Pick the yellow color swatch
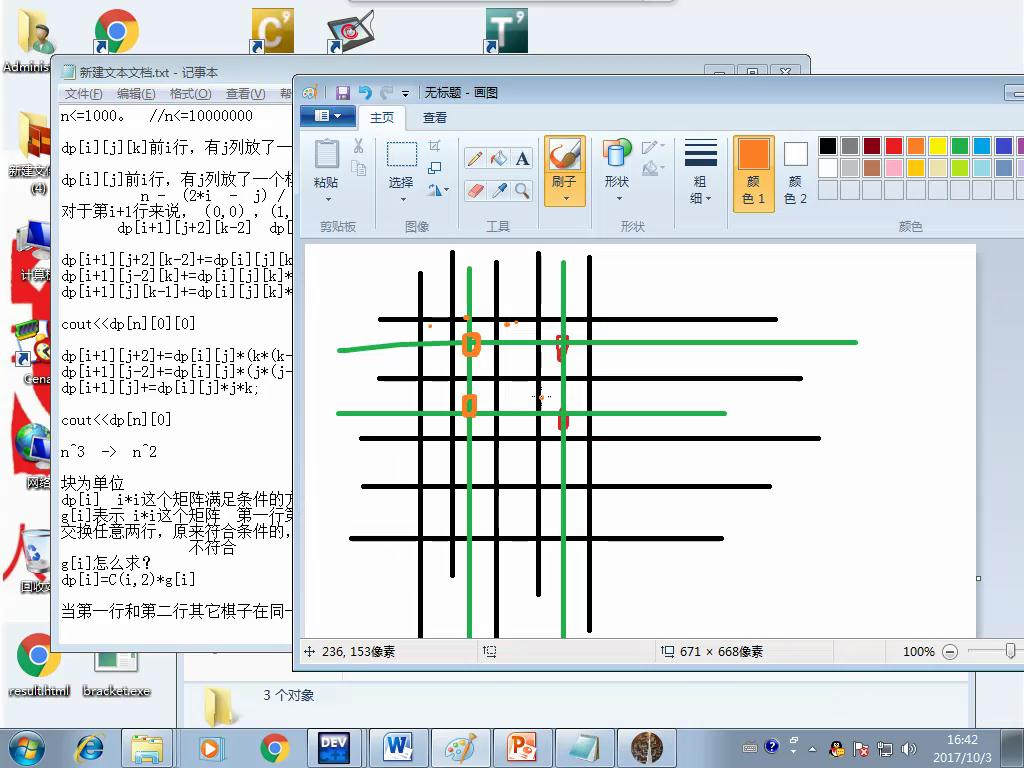The width and height of the screenshot is (1024, 768). [x=938, y=146]
